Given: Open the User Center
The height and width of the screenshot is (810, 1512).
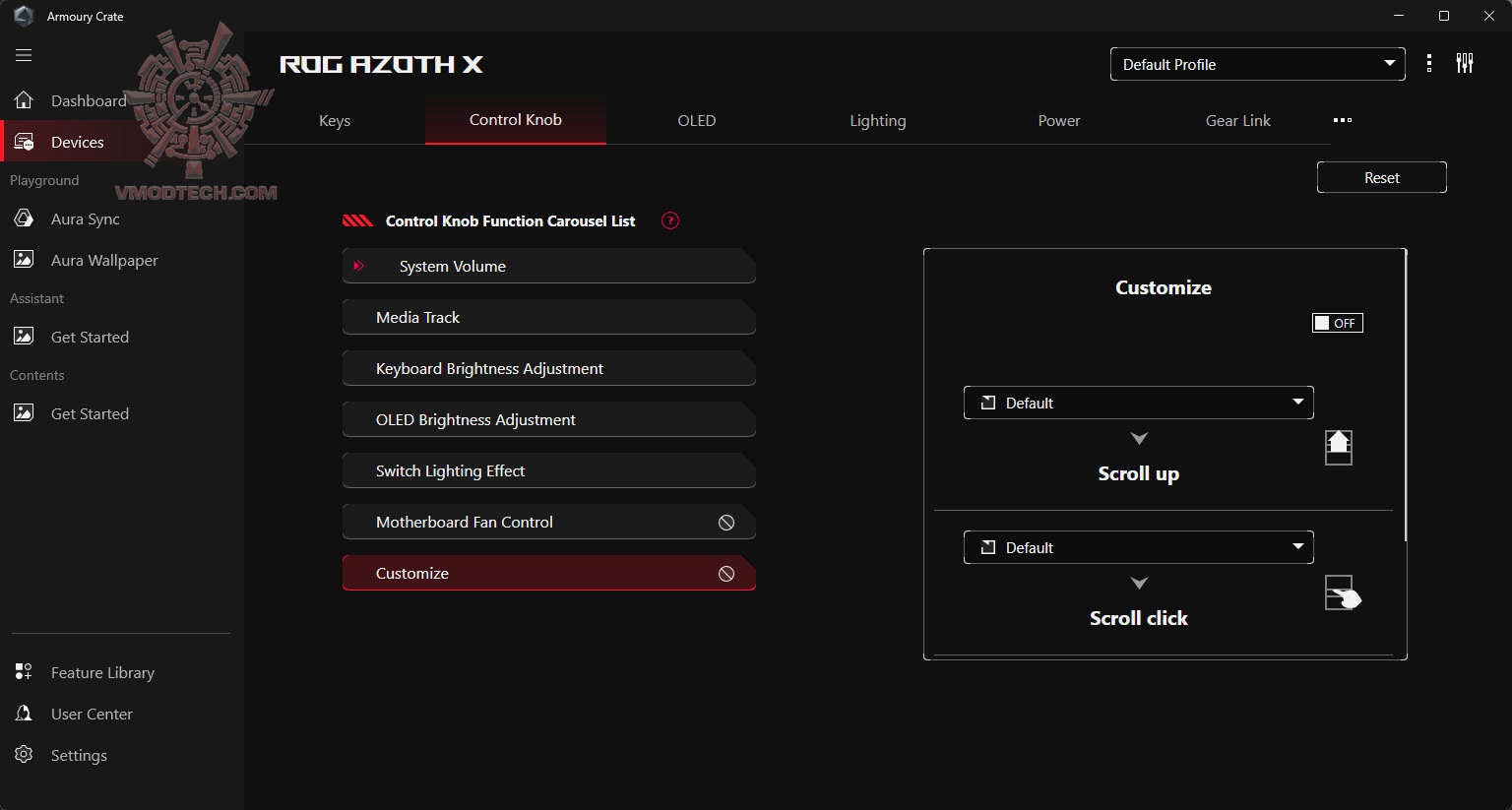Looking at the screenshot, I should coord(92,714).
